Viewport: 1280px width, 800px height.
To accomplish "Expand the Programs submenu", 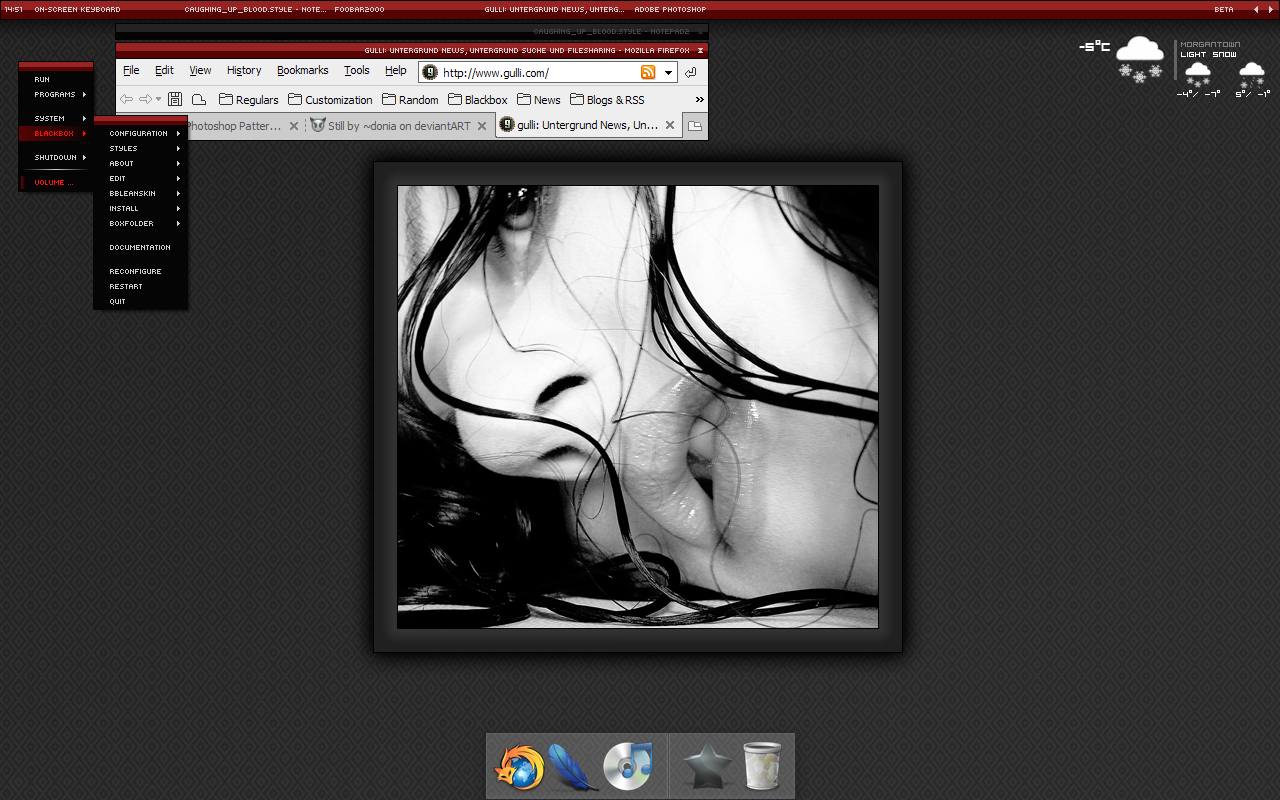I will 56,94.
